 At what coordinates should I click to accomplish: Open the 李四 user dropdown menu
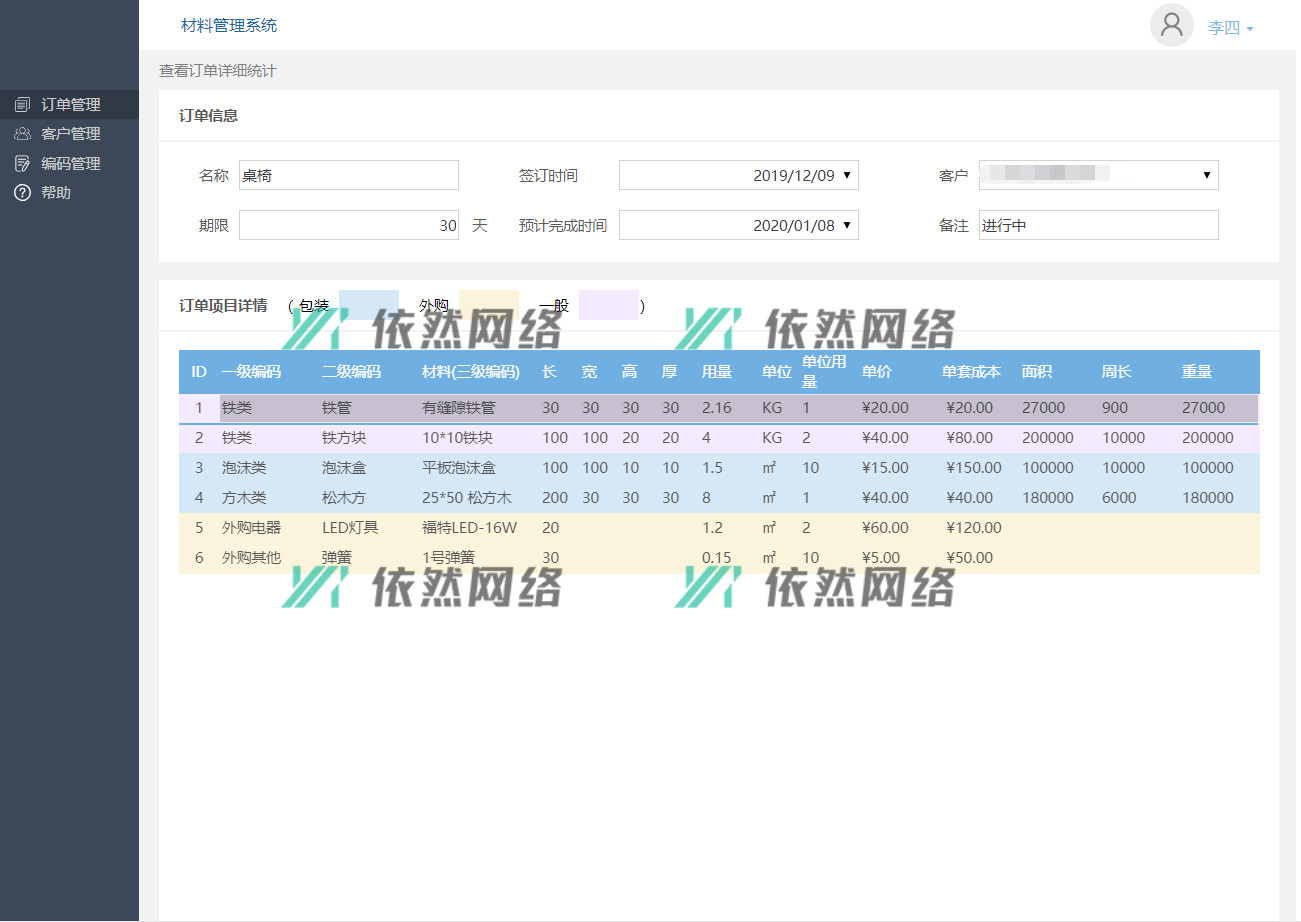[1230, 28]
